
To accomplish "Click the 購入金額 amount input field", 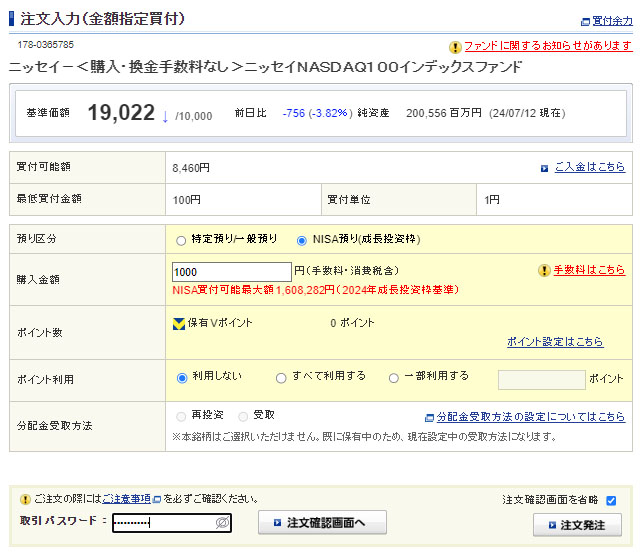I will coord(231,272).
